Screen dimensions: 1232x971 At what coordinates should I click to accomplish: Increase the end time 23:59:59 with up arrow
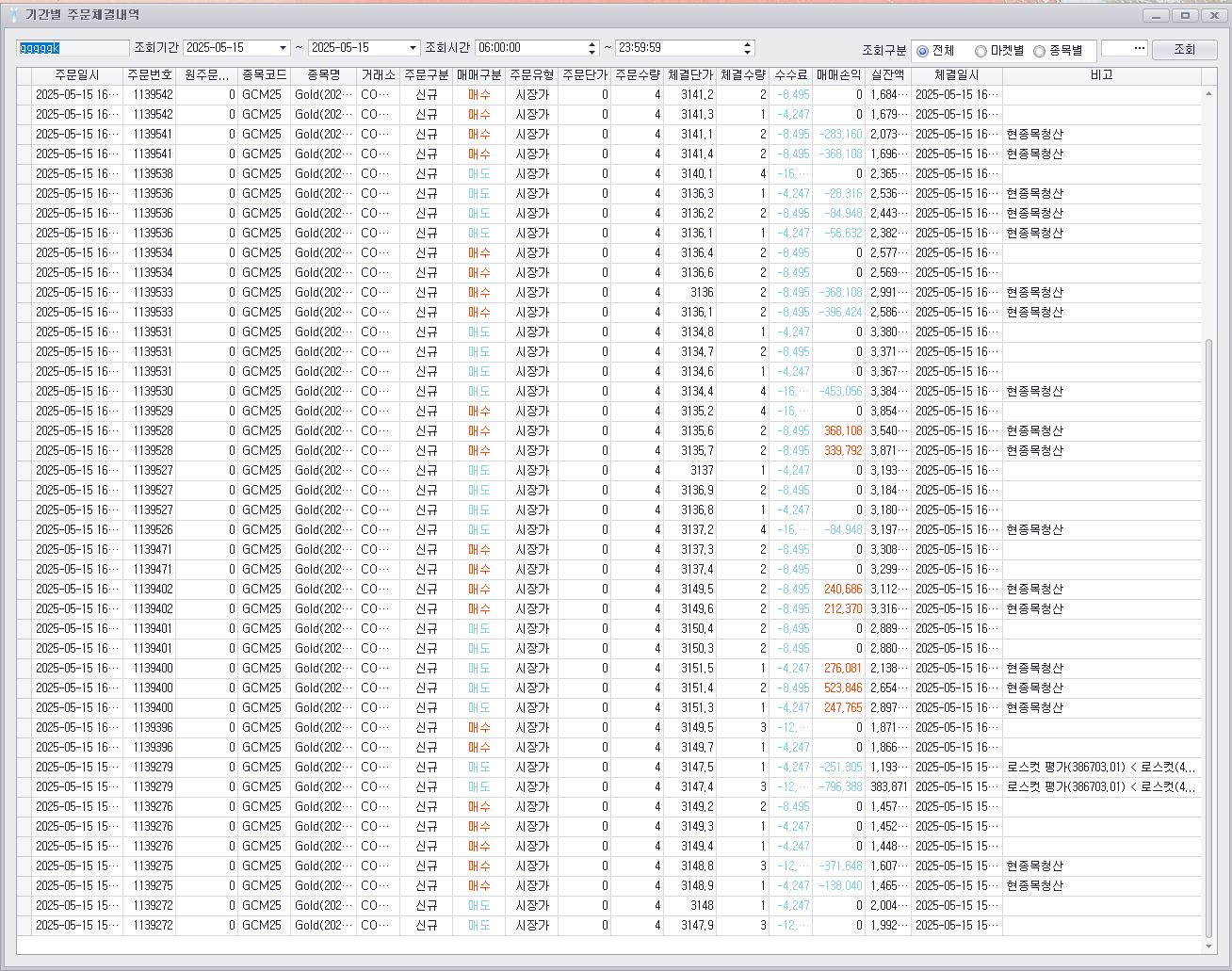748,43
